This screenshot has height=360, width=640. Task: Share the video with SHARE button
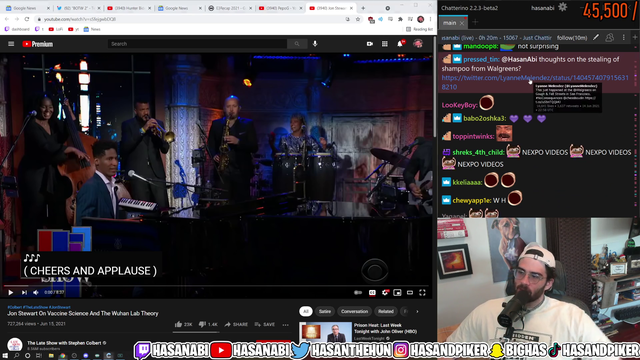pos(236,324)
